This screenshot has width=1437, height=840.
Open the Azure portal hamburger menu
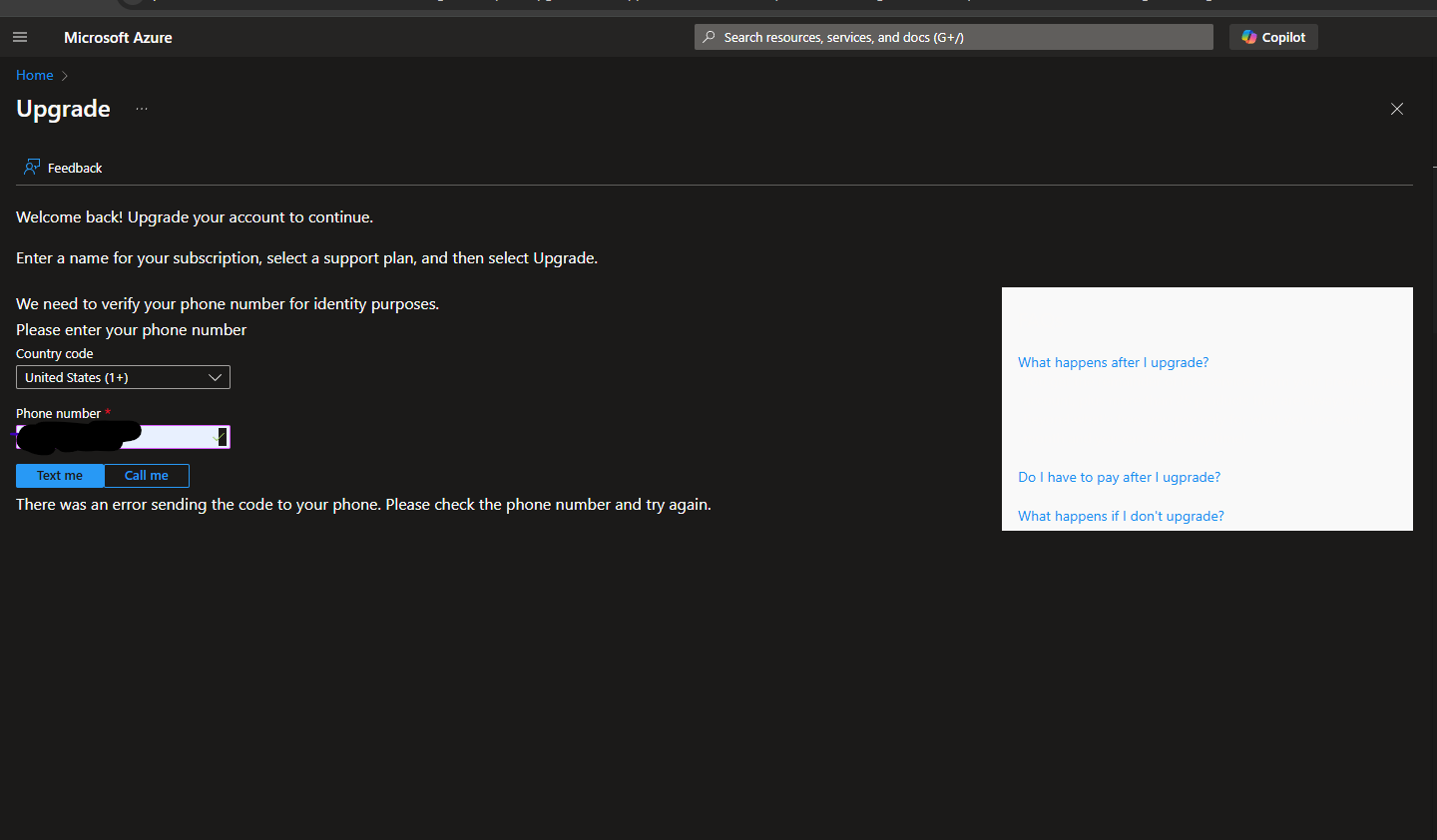(20, 37)
